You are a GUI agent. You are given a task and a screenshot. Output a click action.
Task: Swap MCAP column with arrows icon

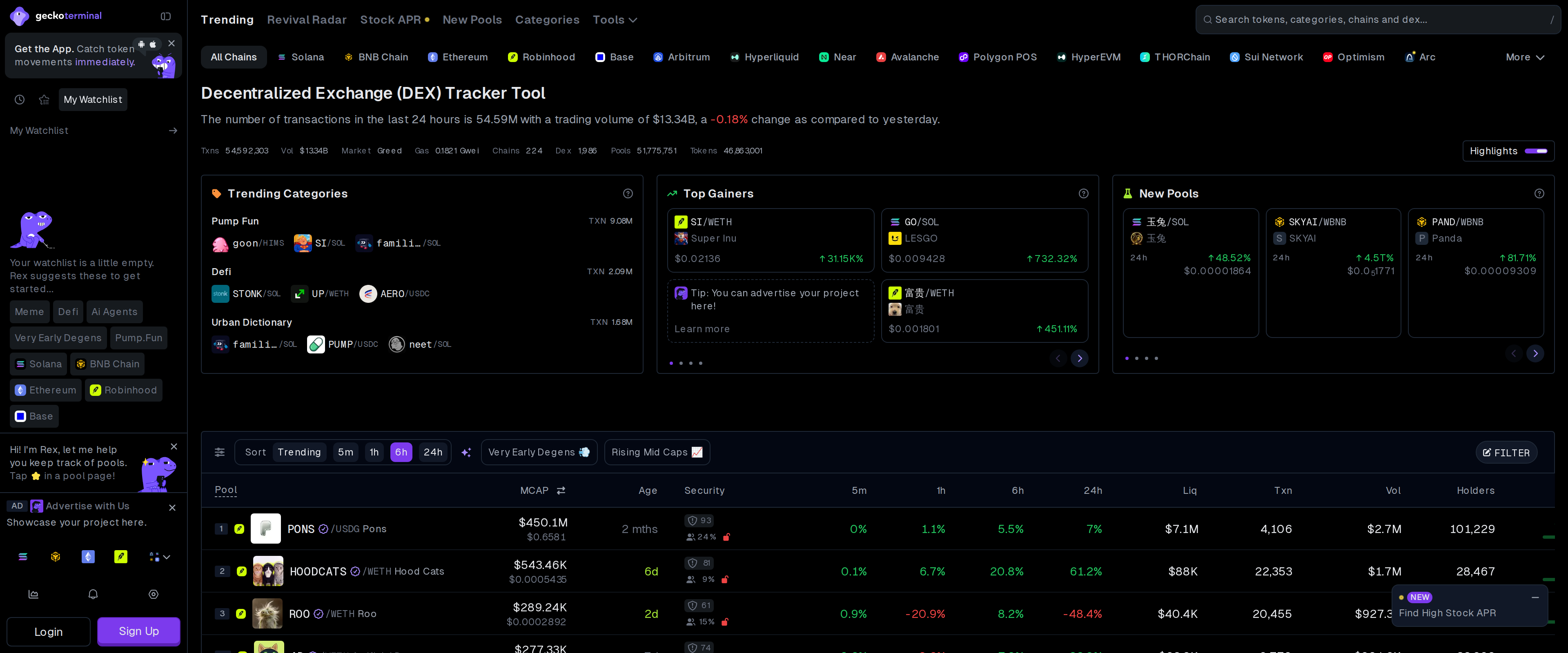561,490
